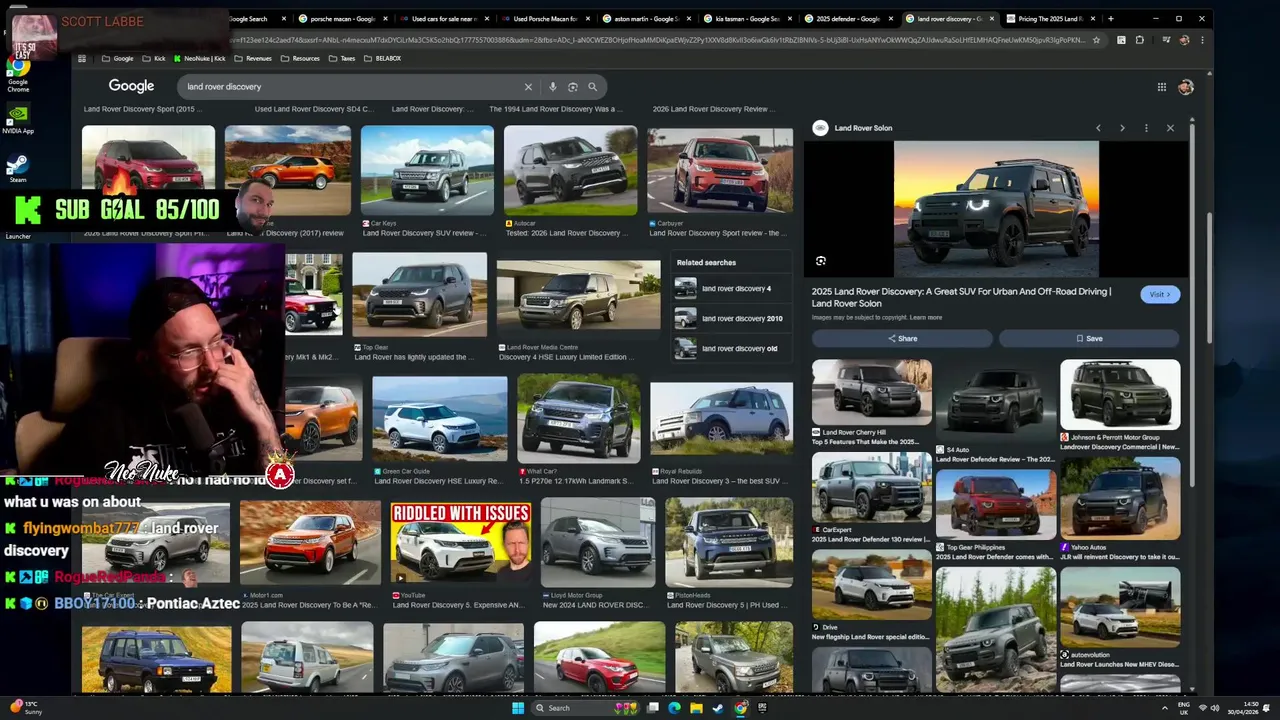
Task: Open the Revenues bookmarks folder
Action: coord(252,59)
